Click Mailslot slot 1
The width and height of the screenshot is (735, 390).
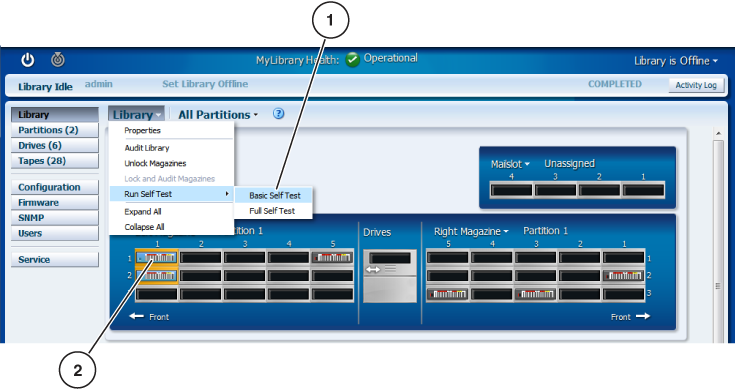point(643,190)
